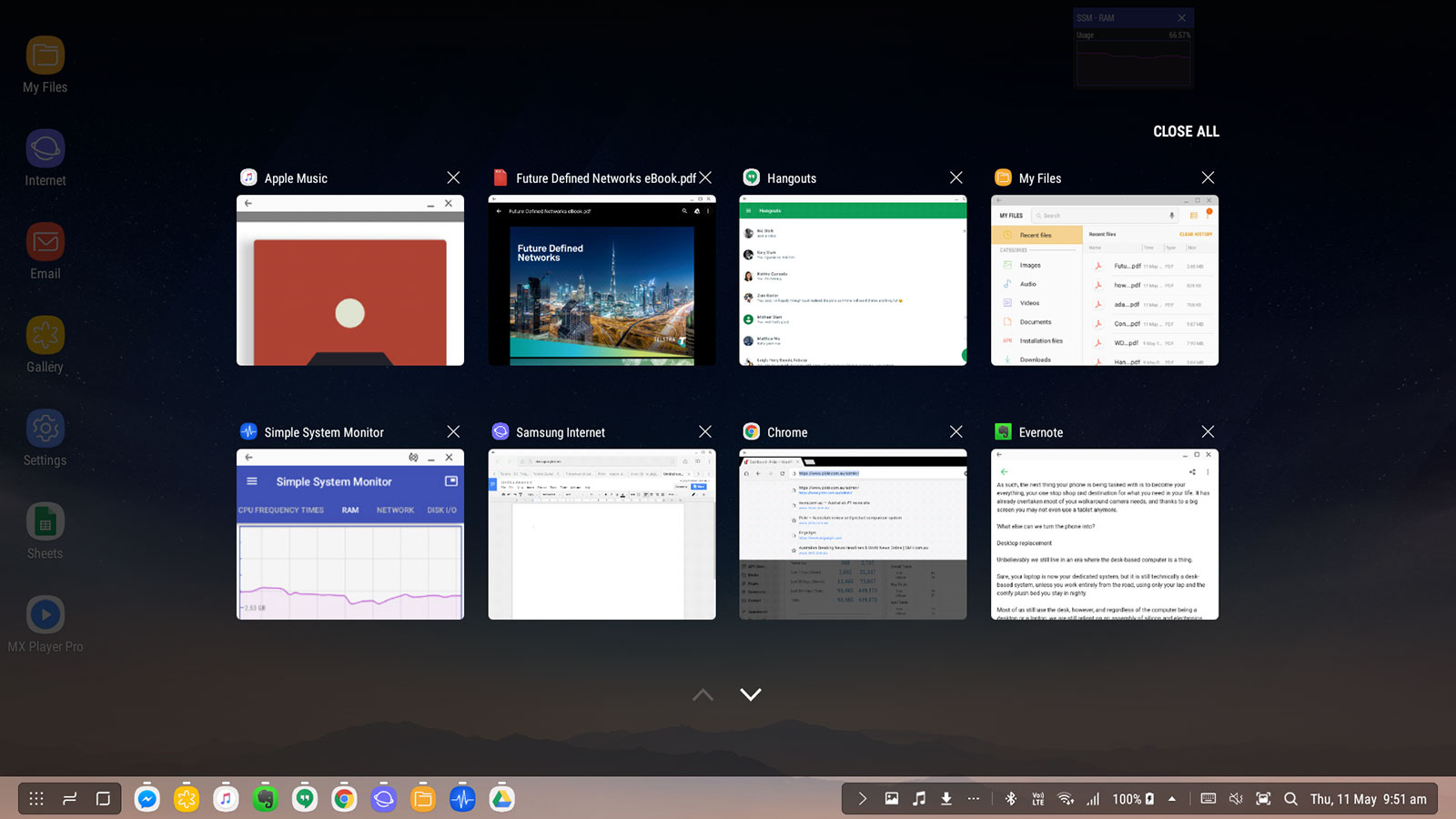Click the screen capture tray icon
1456x819 pixels.
[x=1263, y=799]
